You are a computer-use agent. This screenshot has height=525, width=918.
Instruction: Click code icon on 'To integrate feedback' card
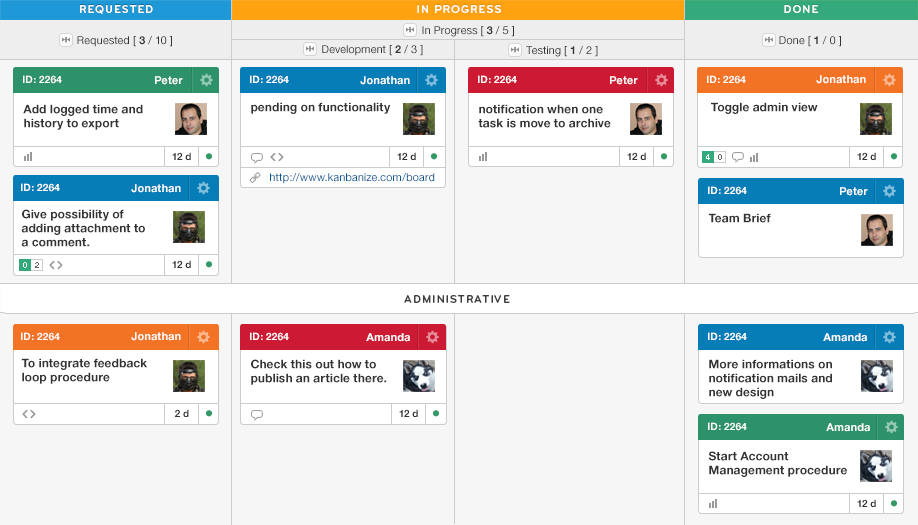[29, 414]
